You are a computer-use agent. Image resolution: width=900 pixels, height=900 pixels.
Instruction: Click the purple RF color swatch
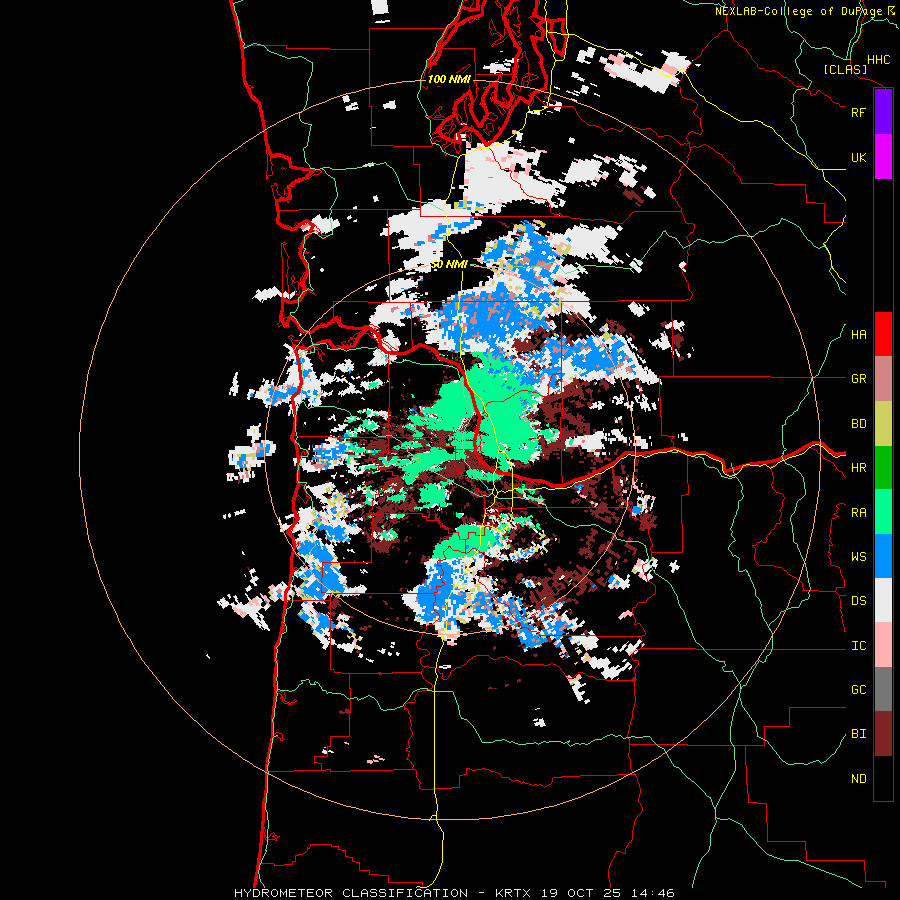click(883, 112)
